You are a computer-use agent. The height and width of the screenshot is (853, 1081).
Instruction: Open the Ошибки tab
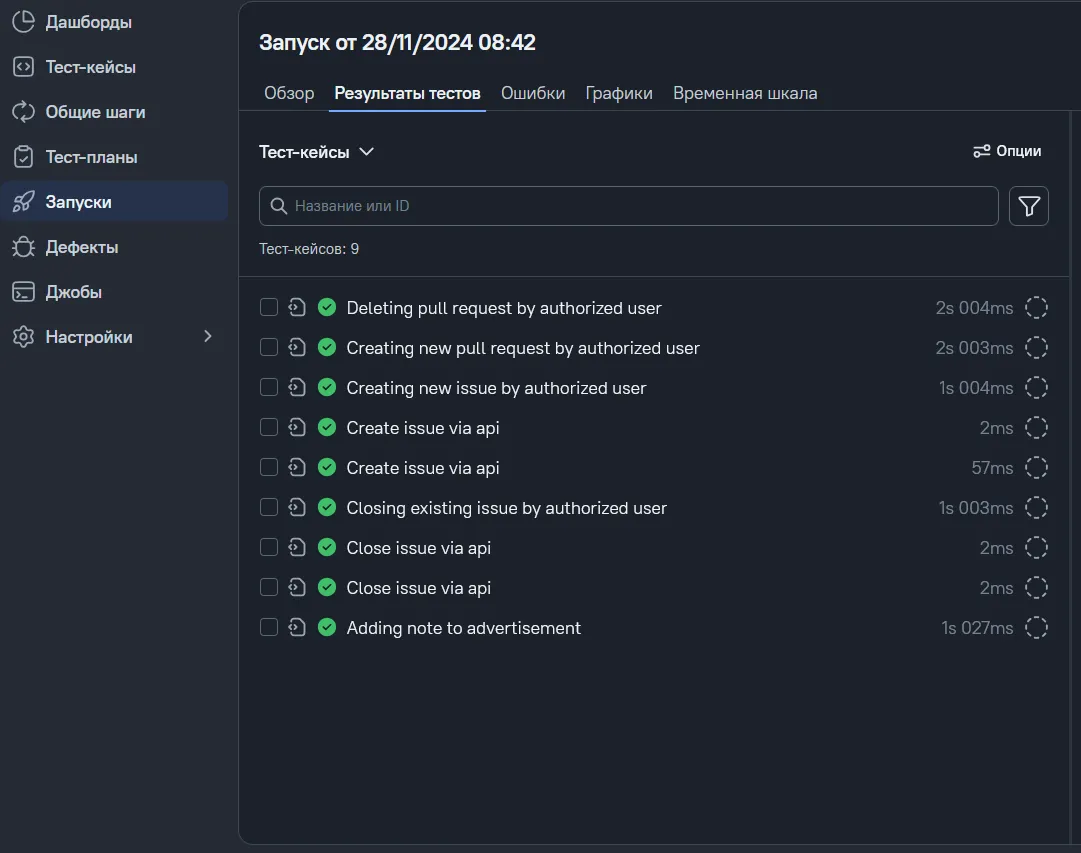[533, 93]
